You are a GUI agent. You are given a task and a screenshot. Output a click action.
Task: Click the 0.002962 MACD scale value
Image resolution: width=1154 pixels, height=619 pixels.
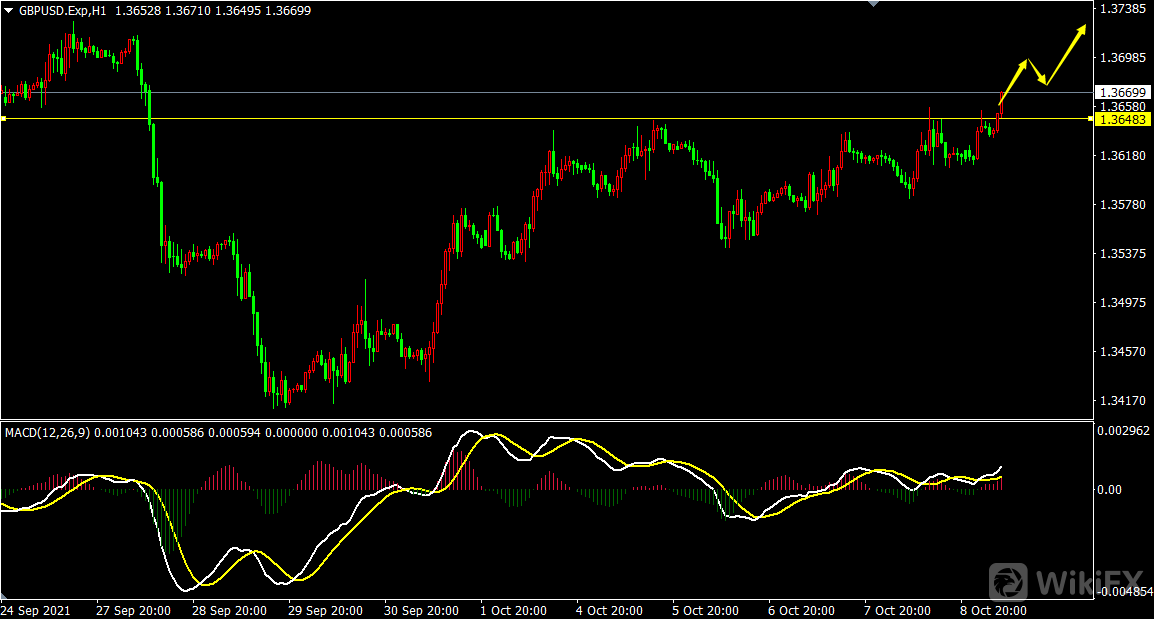[x=1124, y=430]
